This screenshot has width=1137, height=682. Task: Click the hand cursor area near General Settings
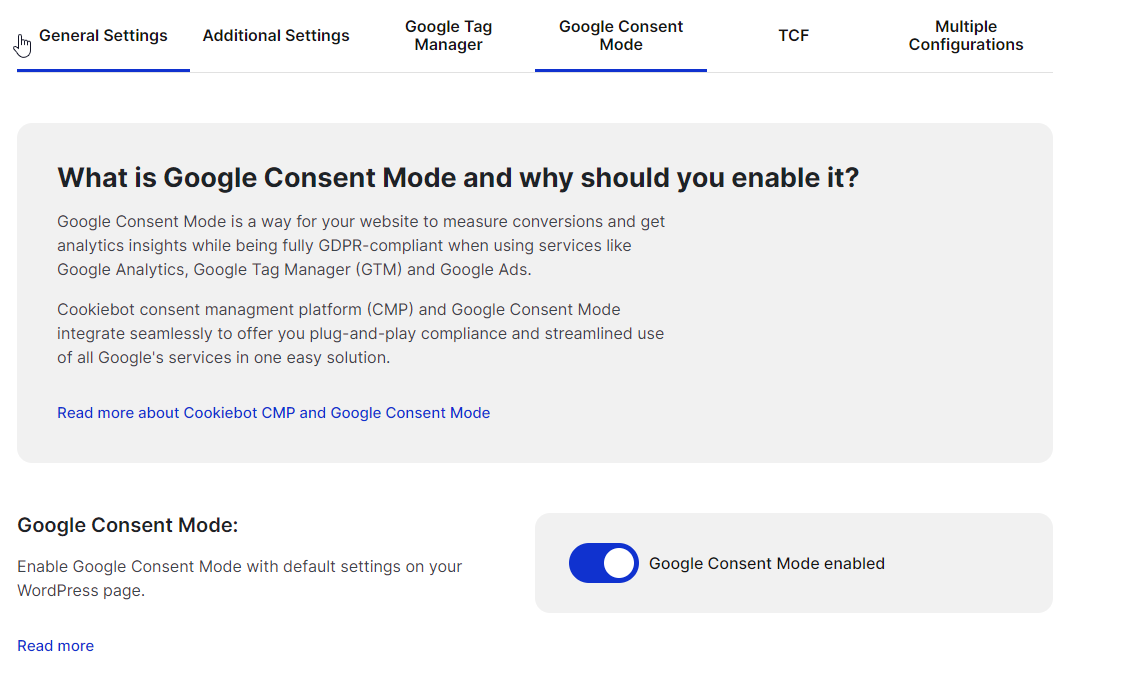(x=23, y=45)
